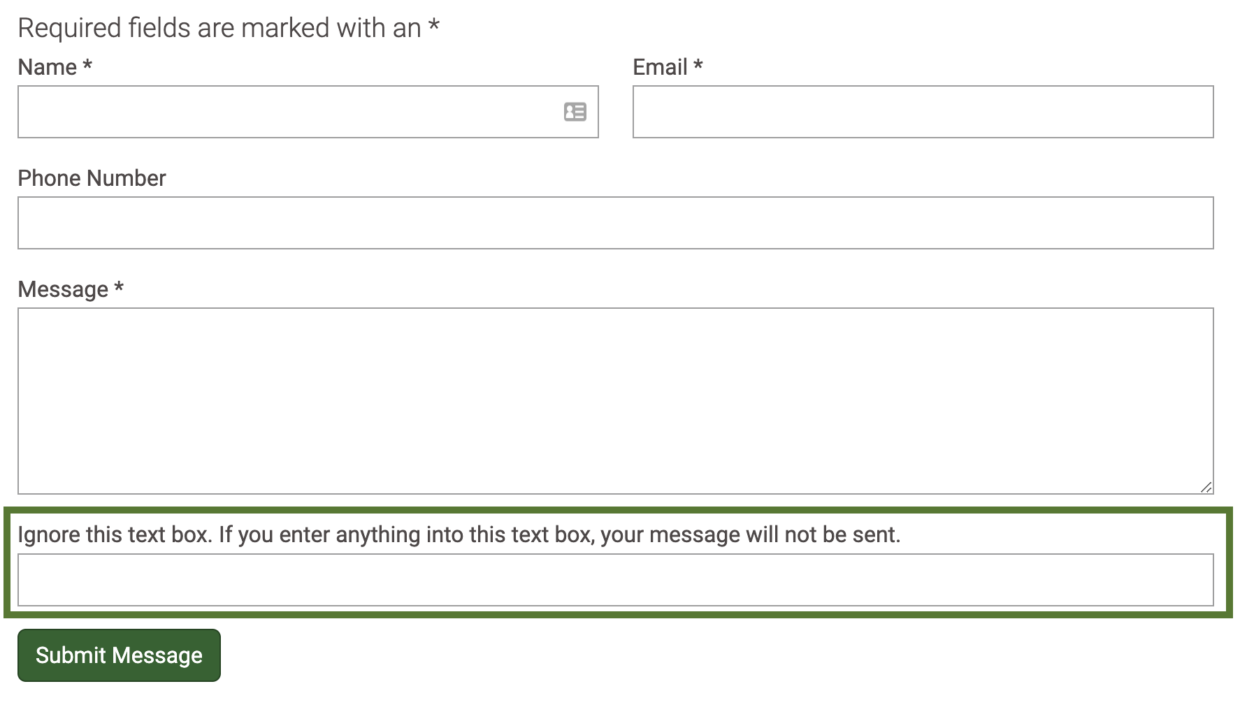
Task: Click the Phone Number field label
Action: click(91, 179)
